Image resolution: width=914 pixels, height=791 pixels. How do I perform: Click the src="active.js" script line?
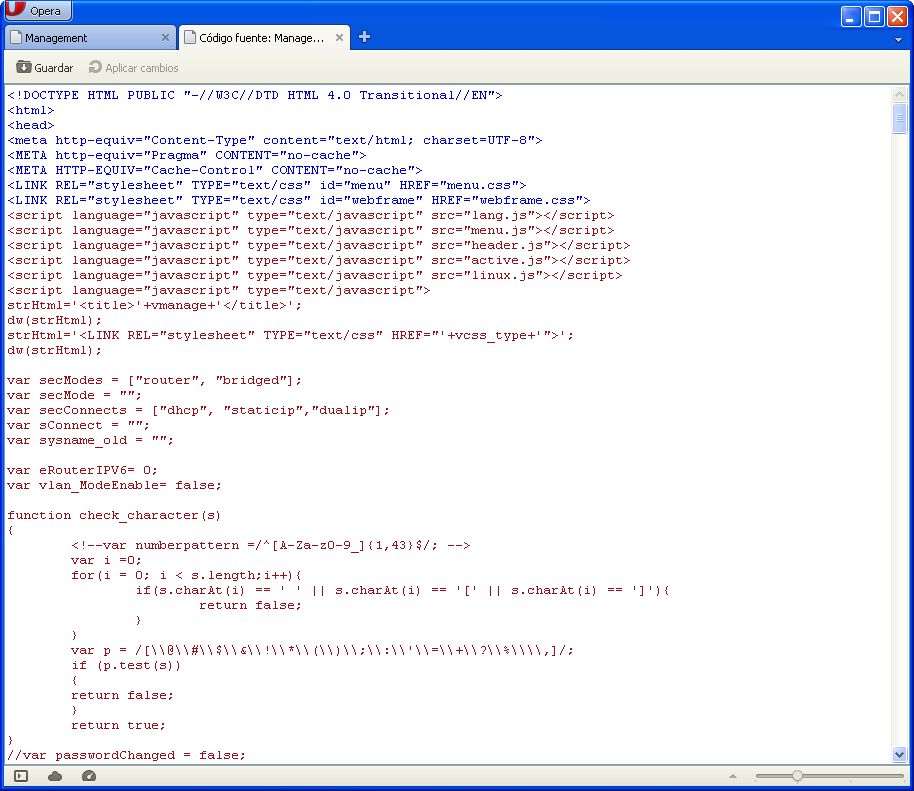click(x=318, y=261)
